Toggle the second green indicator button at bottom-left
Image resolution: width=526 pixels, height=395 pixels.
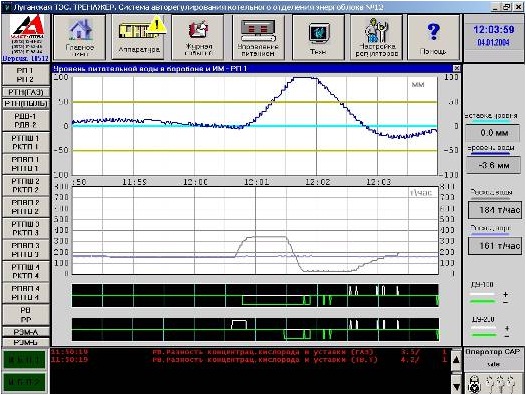click(24, 382)
